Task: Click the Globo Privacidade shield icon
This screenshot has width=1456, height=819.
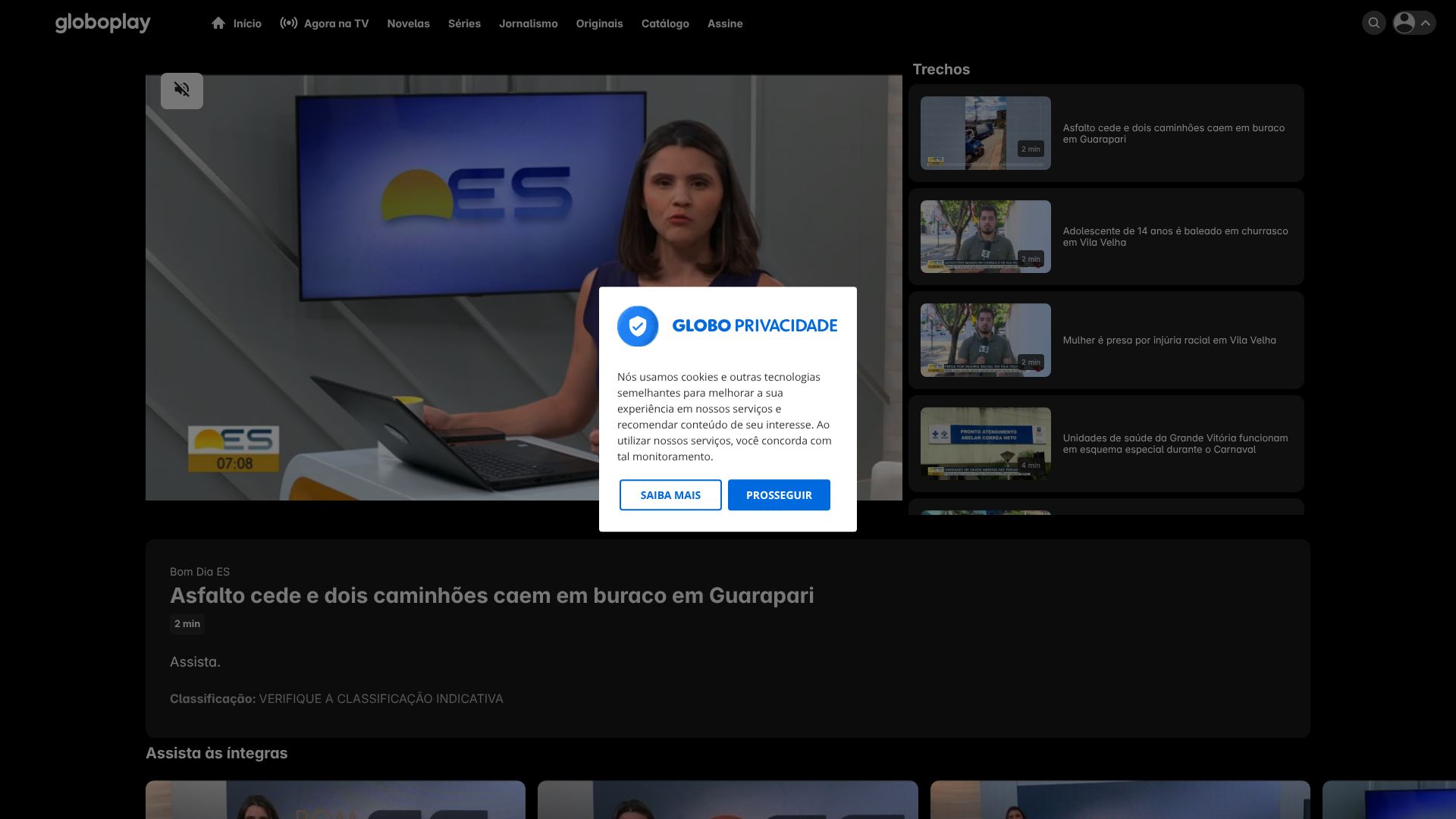Action: pos(638,326)
